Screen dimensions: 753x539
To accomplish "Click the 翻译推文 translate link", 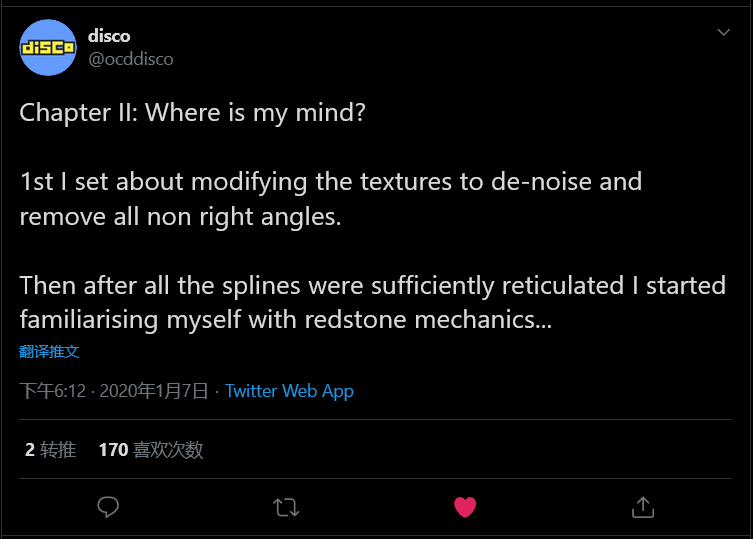I will 49,351.
